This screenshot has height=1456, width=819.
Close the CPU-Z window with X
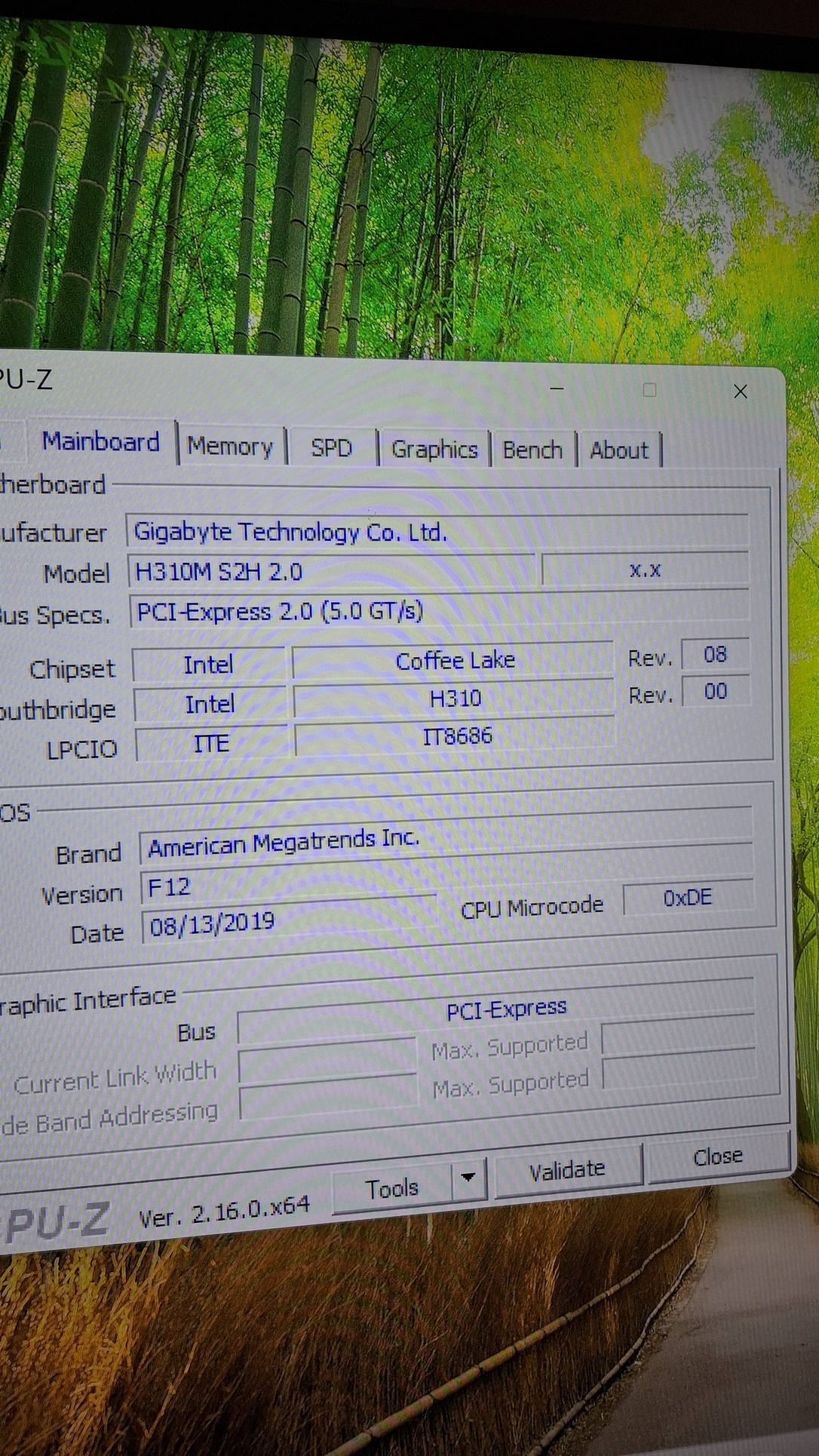pyautogui.click(x=741, y=391)
